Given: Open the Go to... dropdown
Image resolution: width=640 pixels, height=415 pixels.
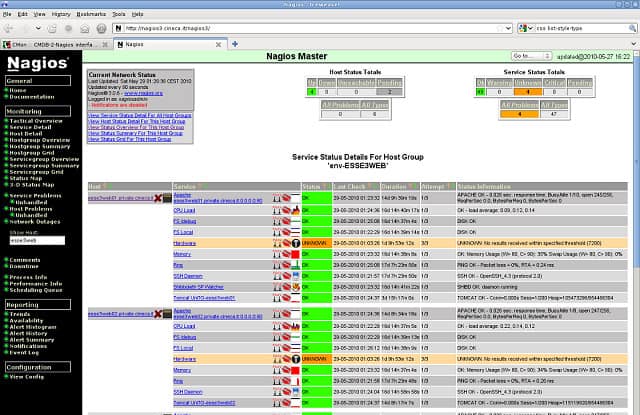Looking at the screenshot, I should coord(531,56).
